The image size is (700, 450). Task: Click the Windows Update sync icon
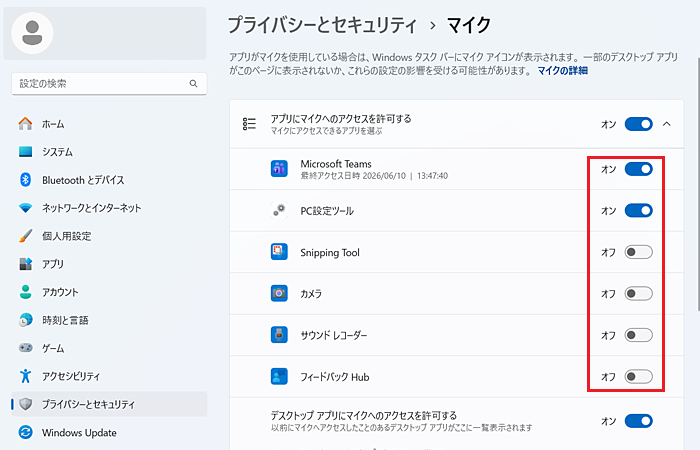[25, 432]
